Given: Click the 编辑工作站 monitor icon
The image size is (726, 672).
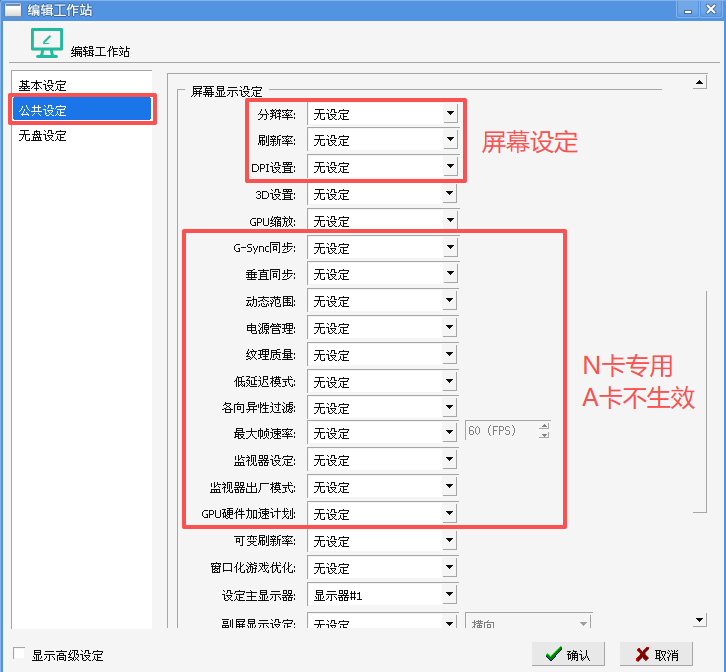Looking at the screenshot, I should coord(46,43).
